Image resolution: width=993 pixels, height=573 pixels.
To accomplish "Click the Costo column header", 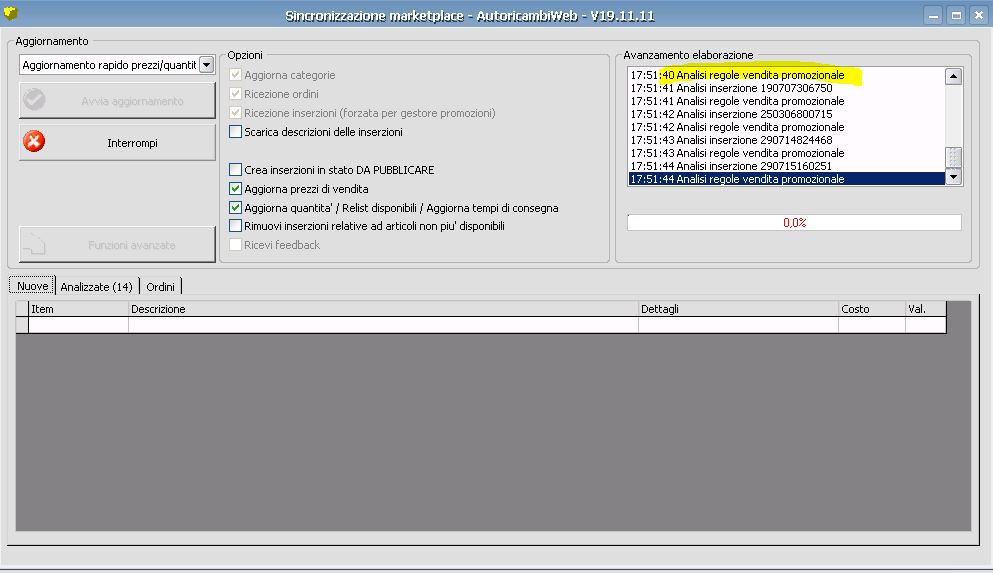I will [871, 309].
